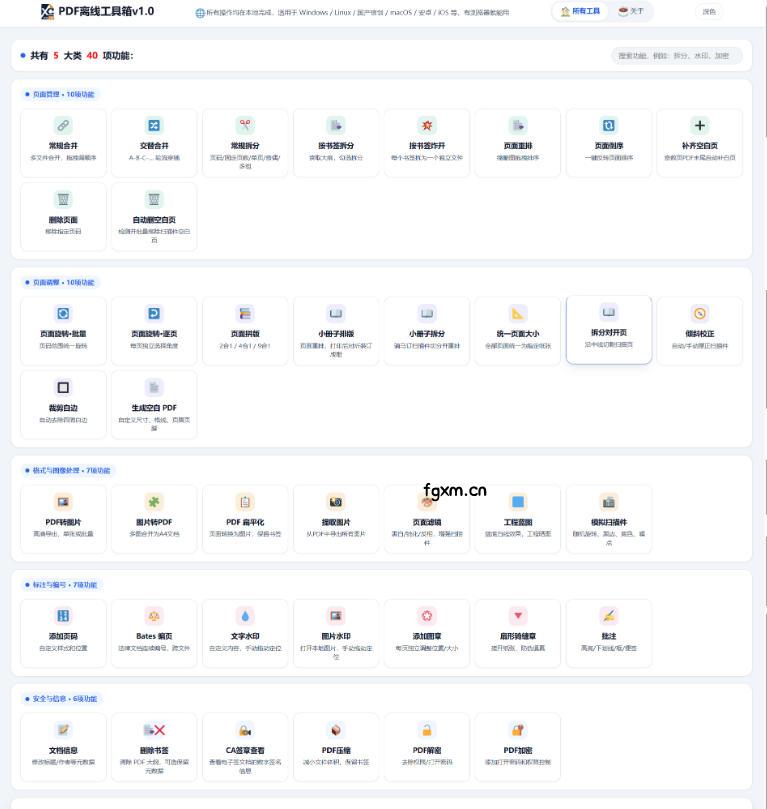Click the second 10-tool section label
This screenshot has width=767, height=809.
[x=60, y=283]
